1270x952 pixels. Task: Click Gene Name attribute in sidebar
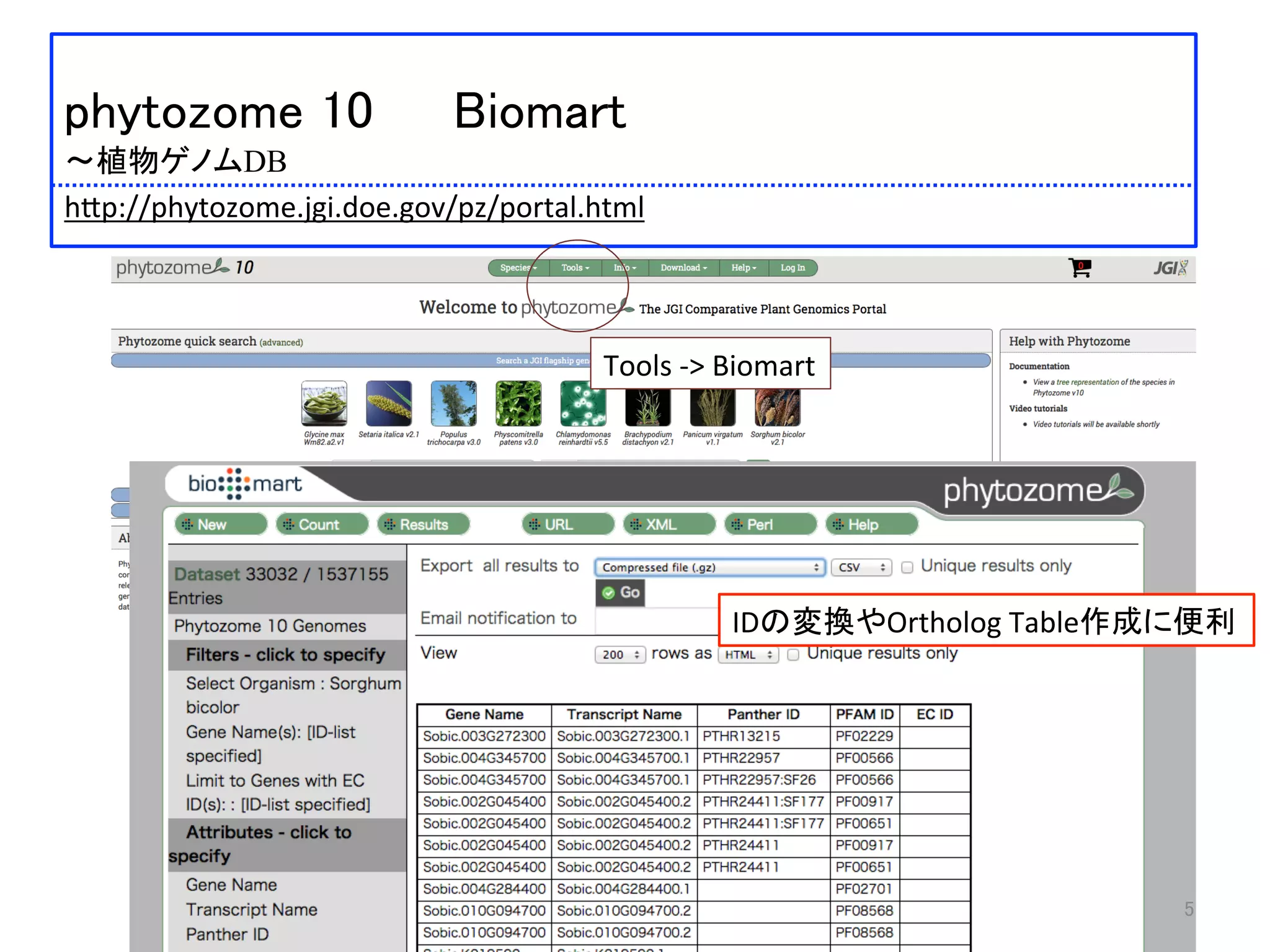pos(231,885)
